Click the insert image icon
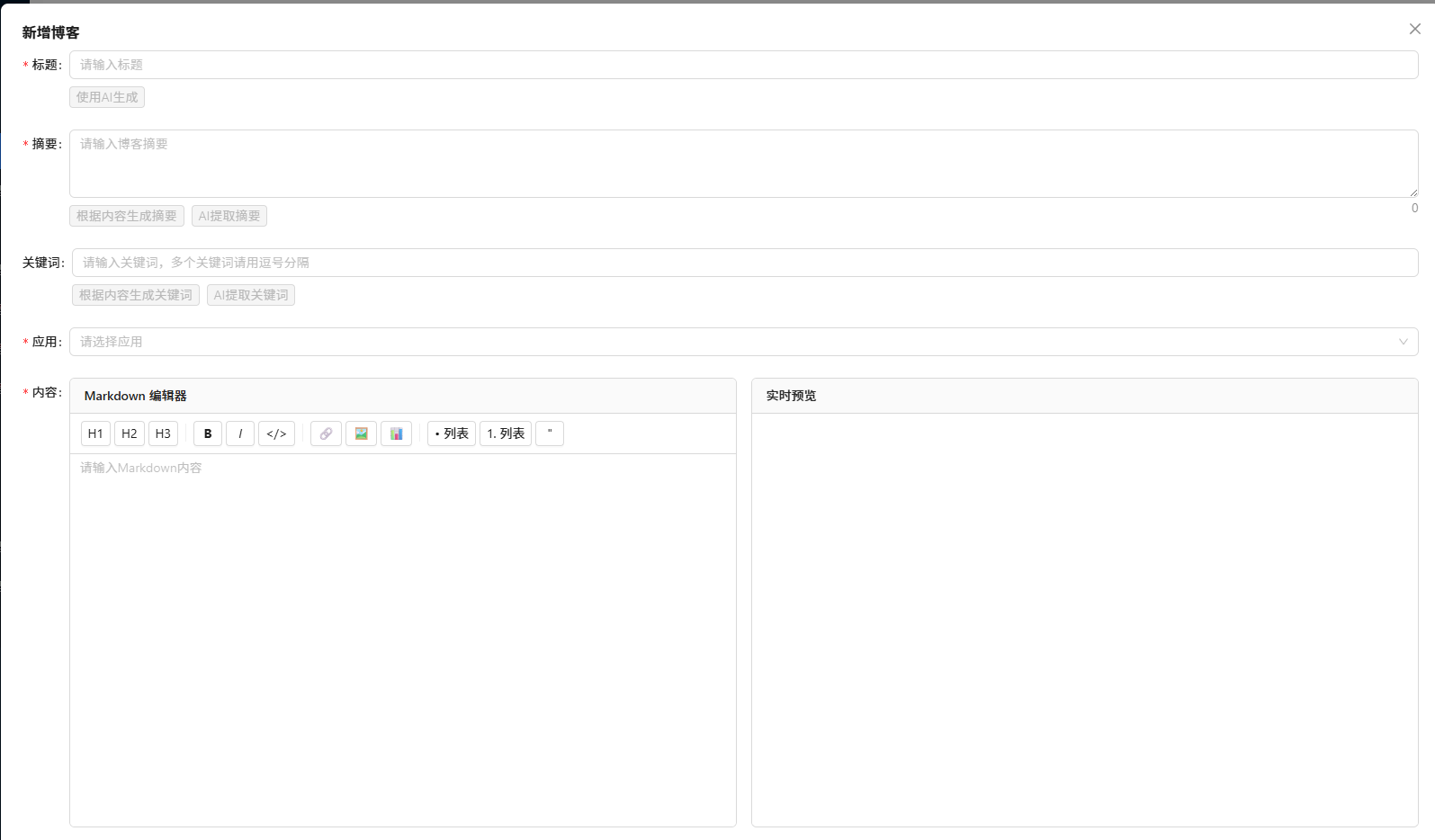1435x840 pixels. point(361,433)
